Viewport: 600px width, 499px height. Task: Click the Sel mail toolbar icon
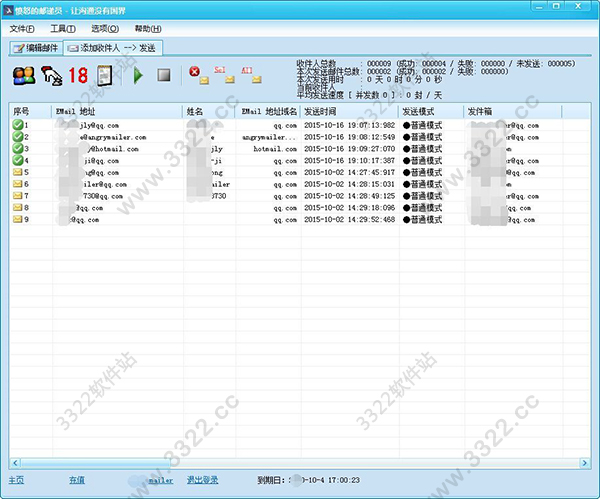[x=224, y=75]
